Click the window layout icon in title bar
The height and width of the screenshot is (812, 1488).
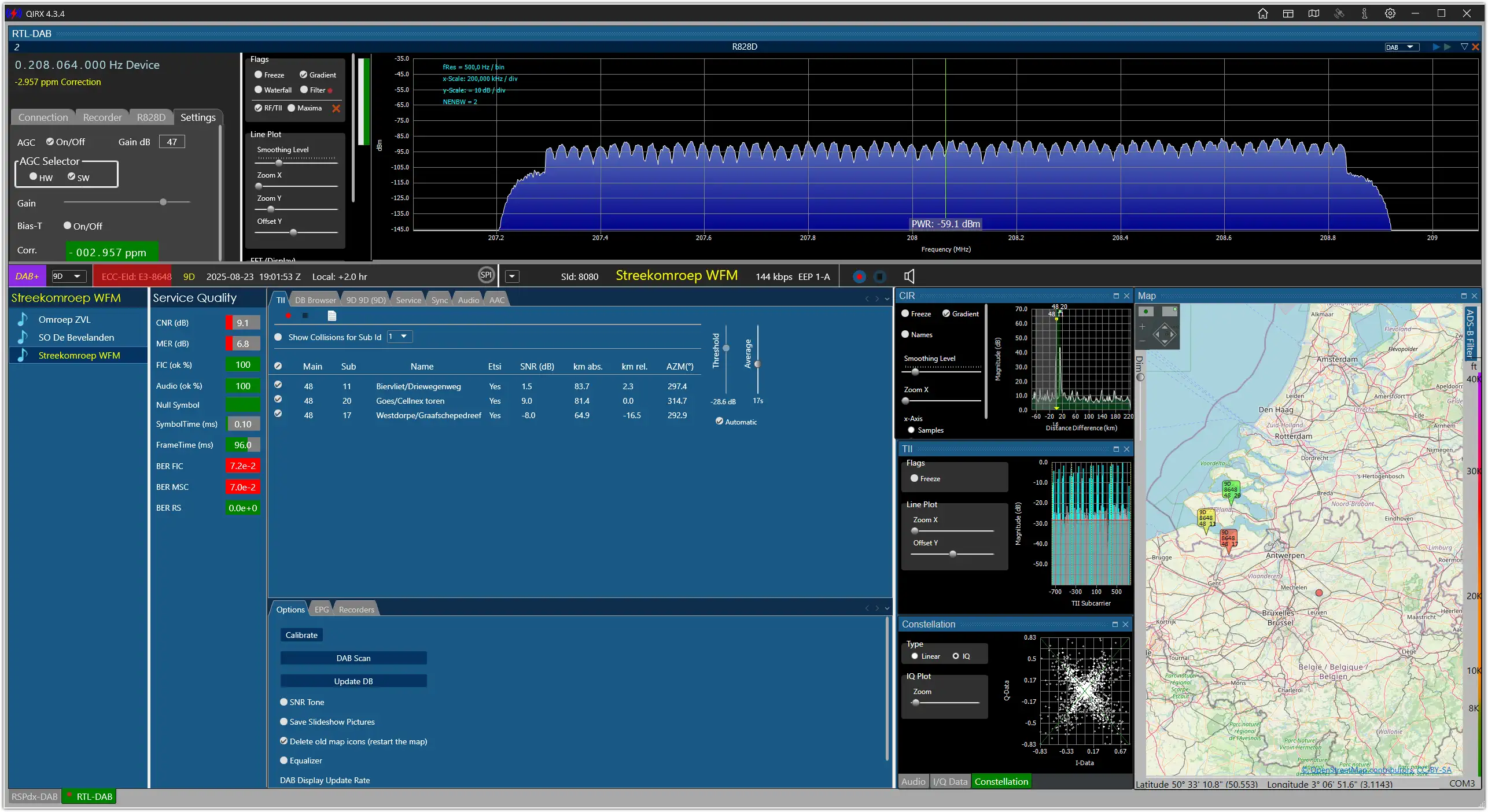1288,13
